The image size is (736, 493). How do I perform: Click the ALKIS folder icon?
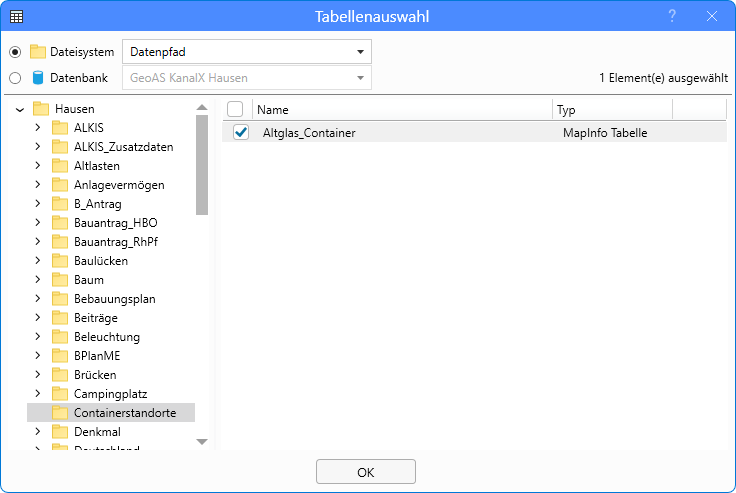pos(60,128)
